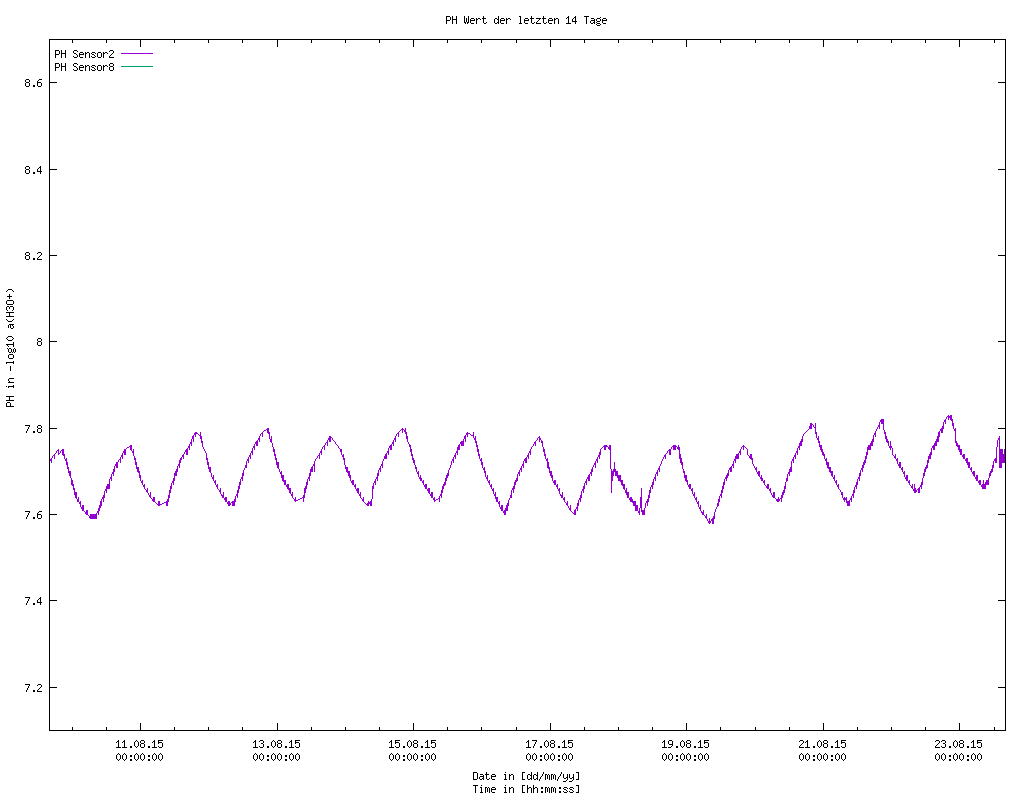
Task: Click the chart title 'PH Wert der letzten 14 Tage'
Action: (526, 20)
